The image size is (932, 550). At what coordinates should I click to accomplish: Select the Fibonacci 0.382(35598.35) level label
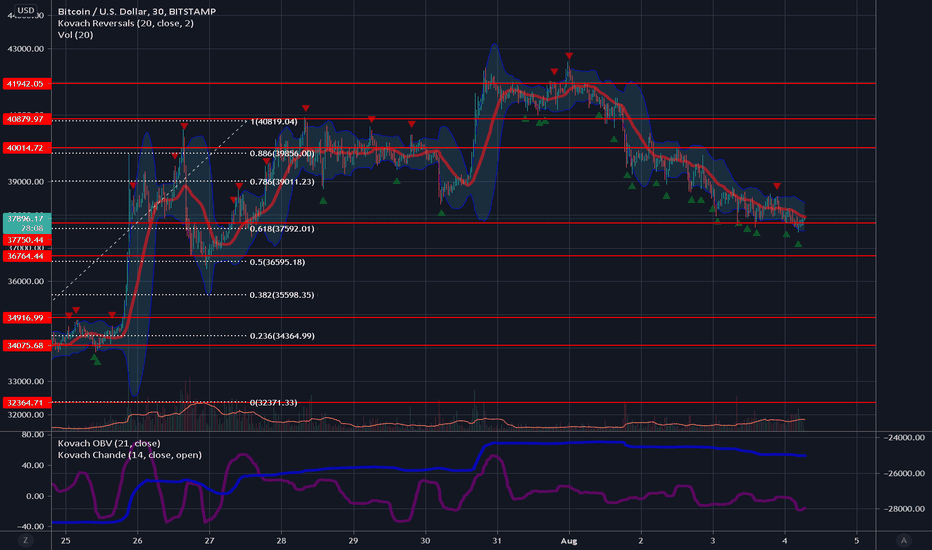pyautogui.click(x=282, y=295)
